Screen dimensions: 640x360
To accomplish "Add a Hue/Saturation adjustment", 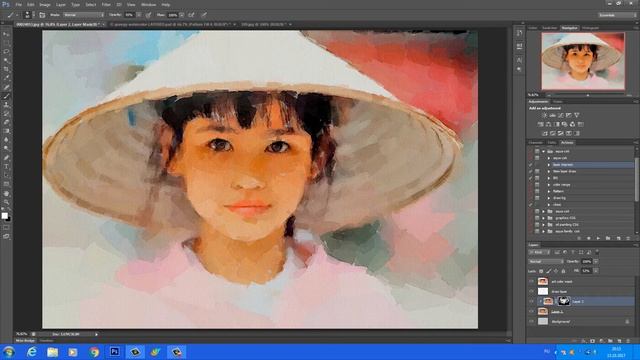I will (x=540, y=124).
